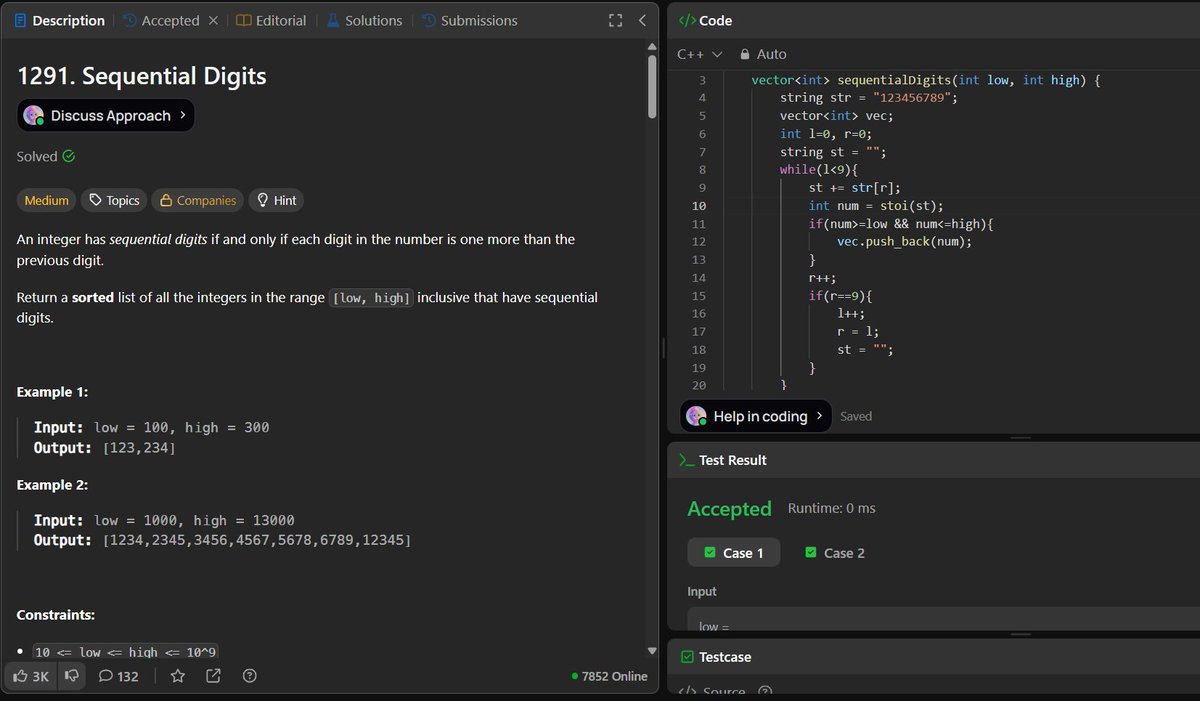Click the chevron on Help in coding
The height and width of the screenshot is (701, 1200).
pos(820,416)
